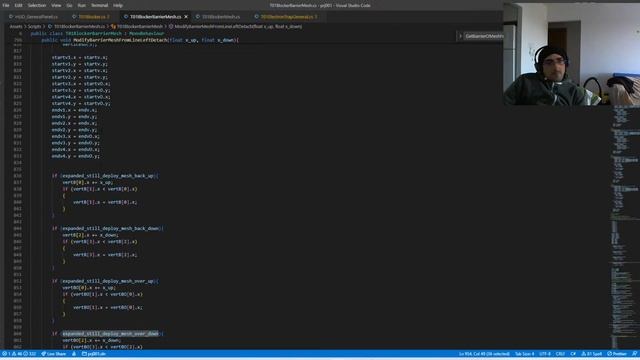
Task: Click the expanded_still_deploy_mesh_back_down condition
Action: click(x=110, y=229)
